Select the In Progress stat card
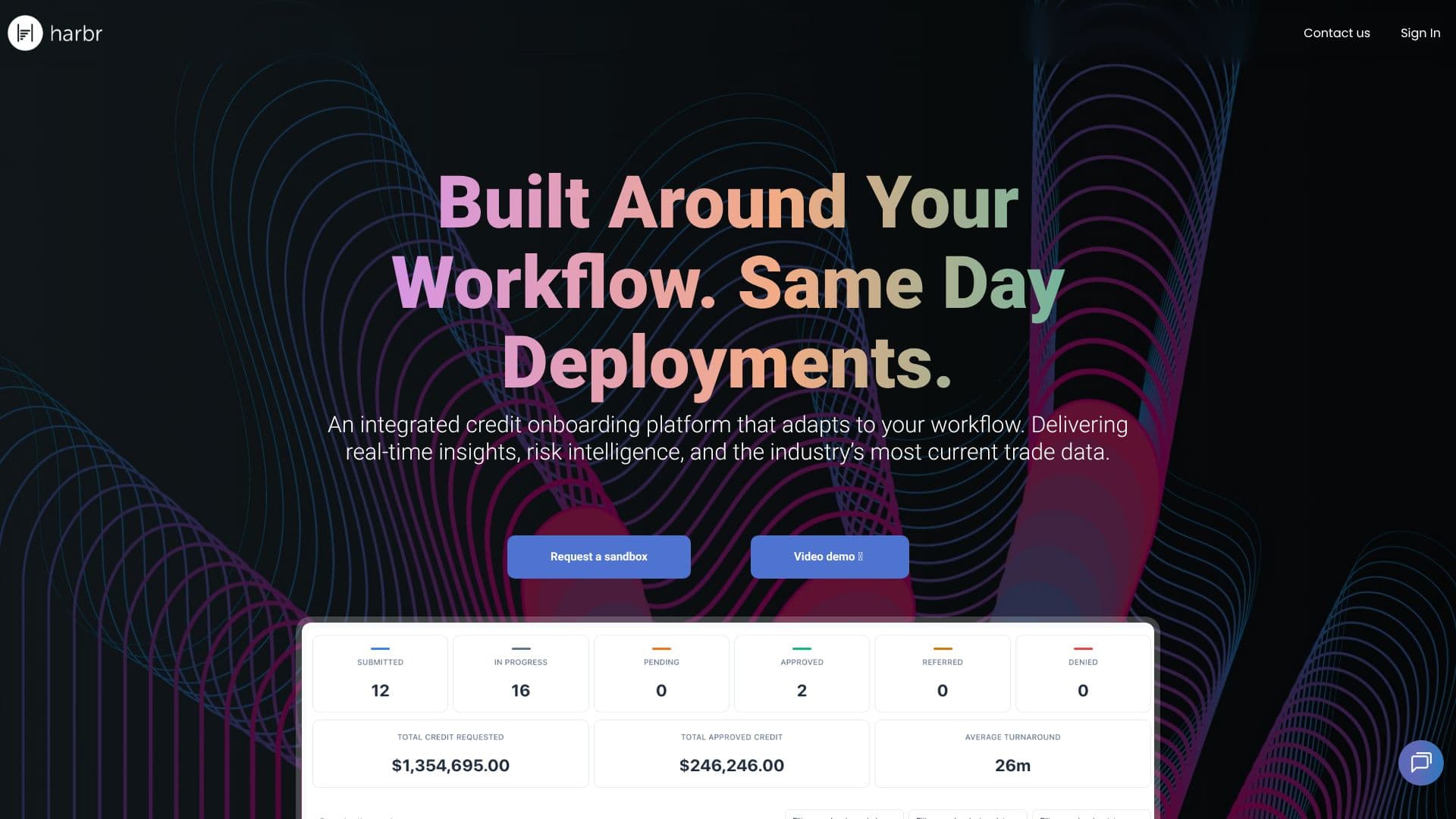1456x819 pixels. (520, 673)
